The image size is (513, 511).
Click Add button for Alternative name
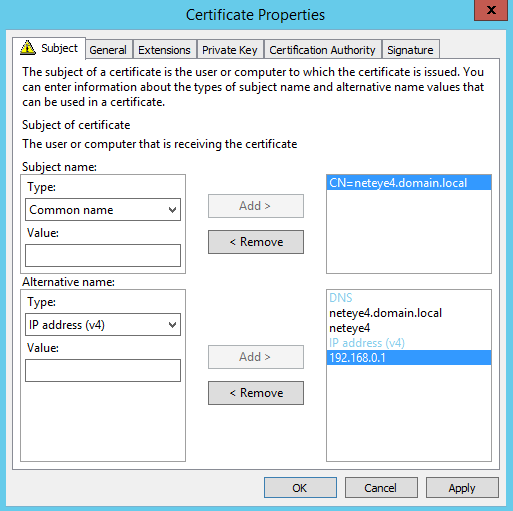(256, 357)
